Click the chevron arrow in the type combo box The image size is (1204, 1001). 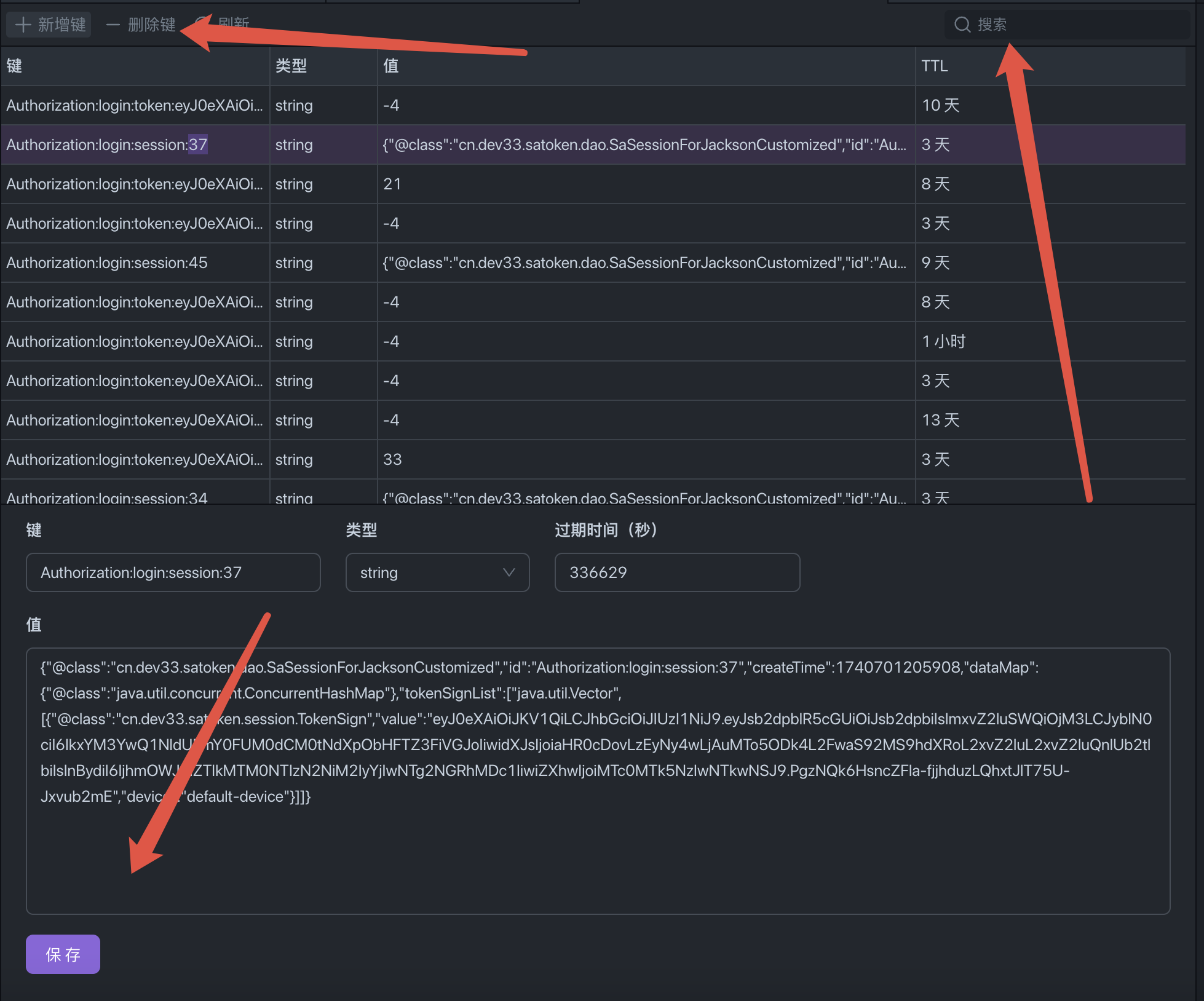coord(509,572)
